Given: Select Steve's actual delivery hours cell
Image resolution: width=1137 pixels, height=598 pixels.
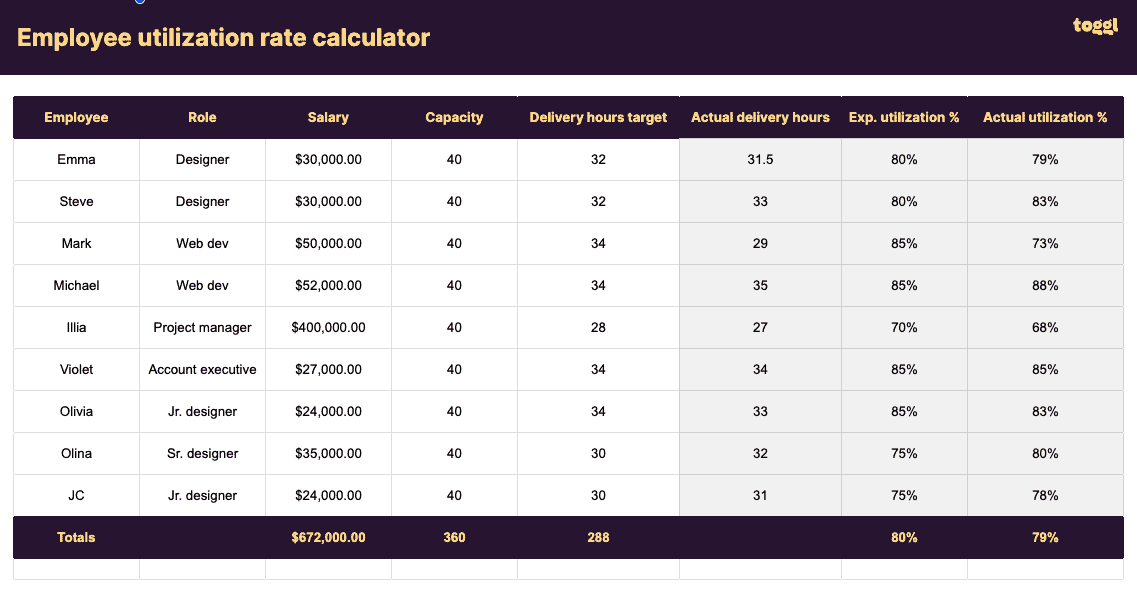Looking at the screenshot, I should (x=760, y=201).
